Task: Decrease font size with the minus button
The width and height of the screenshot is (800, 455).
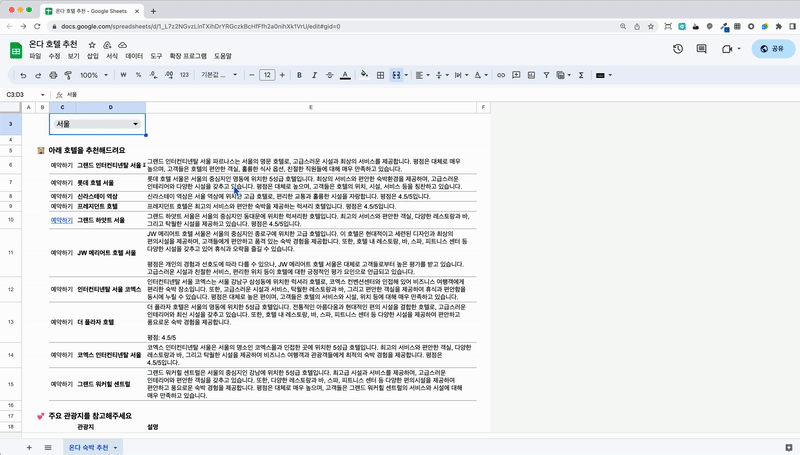Action: tap(252, 75)
